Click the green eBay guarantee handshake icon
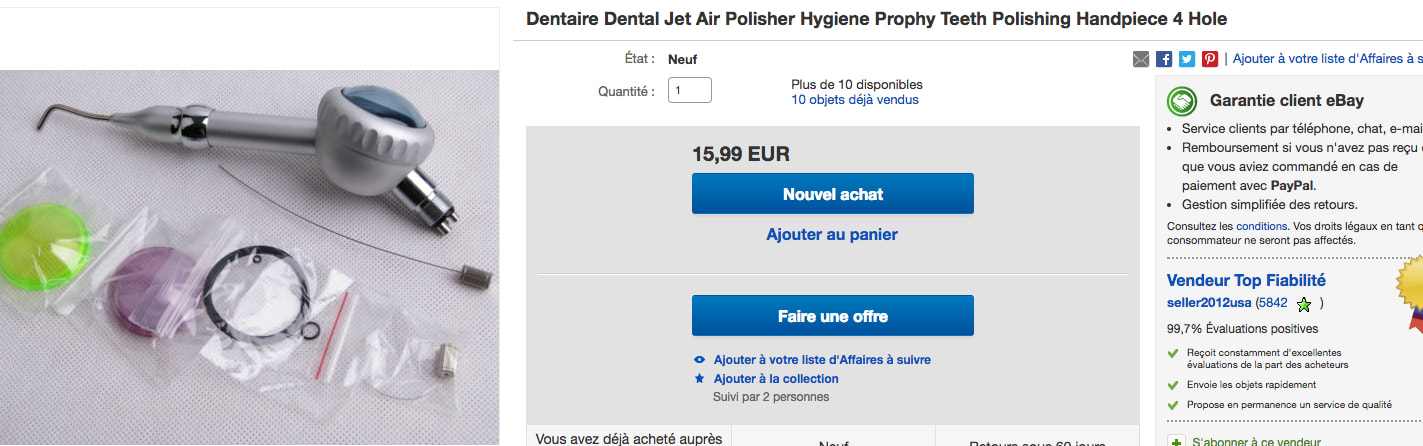This screenshot has height=446, width=1423. click(x=1183, y=101)
